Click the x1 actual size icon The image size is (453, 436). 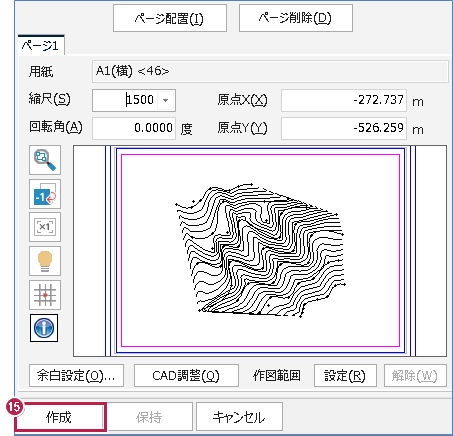[x=45, y=227]
